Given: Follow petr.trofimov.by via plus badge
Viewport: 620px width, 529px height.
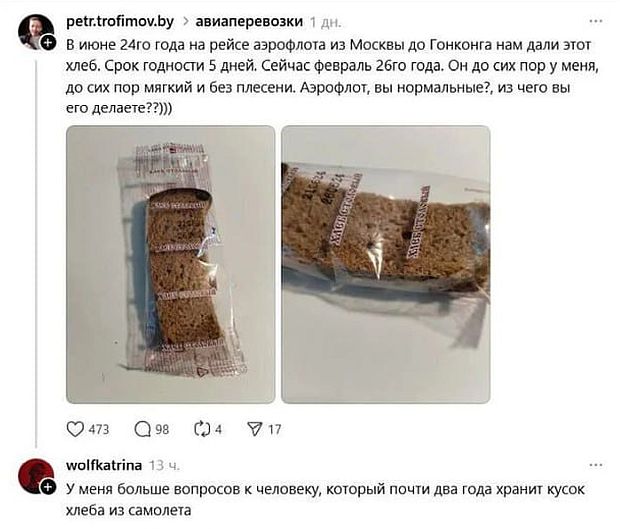Looking at the screenshot, I should pos(48,42).
